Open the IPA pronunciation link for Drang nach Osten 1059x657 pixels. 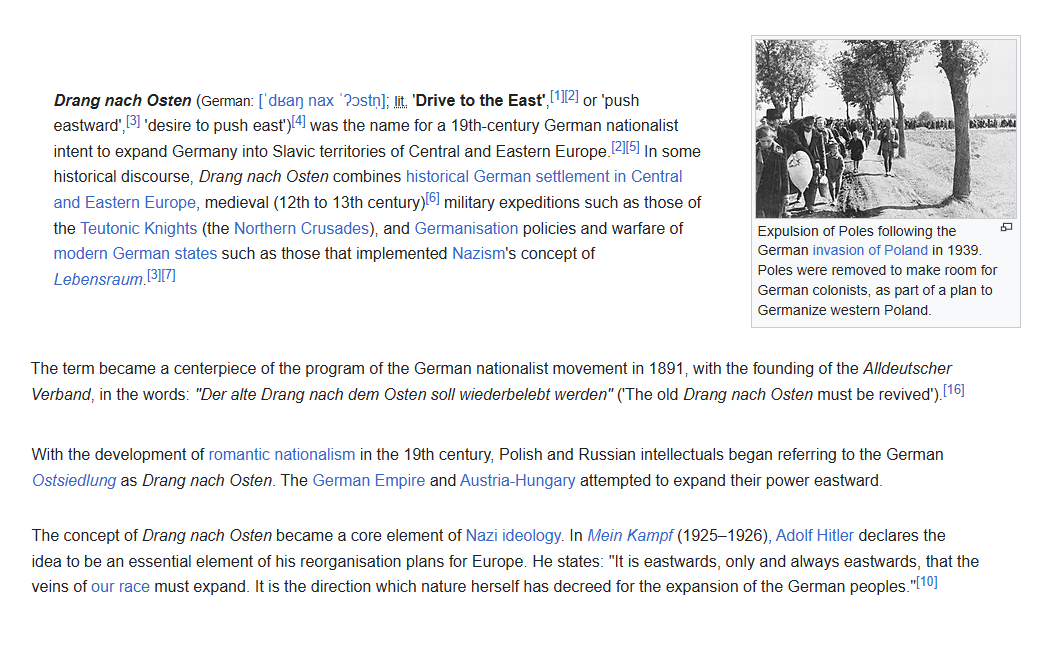click(x=321, y=101)
